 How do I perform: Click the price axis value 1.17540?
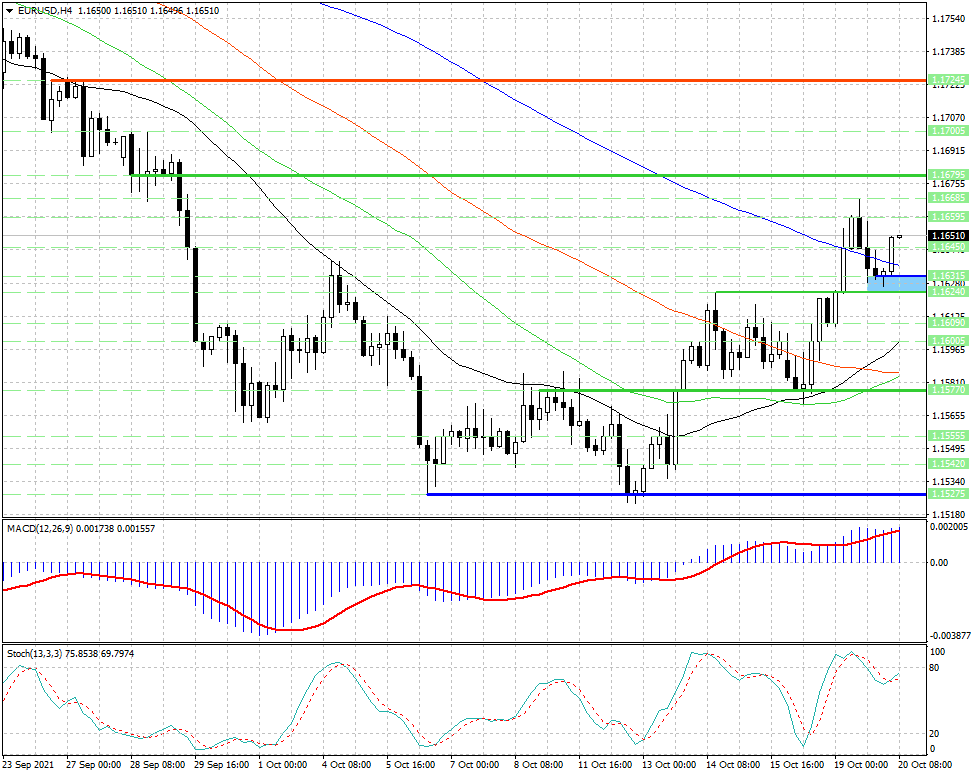949,19
